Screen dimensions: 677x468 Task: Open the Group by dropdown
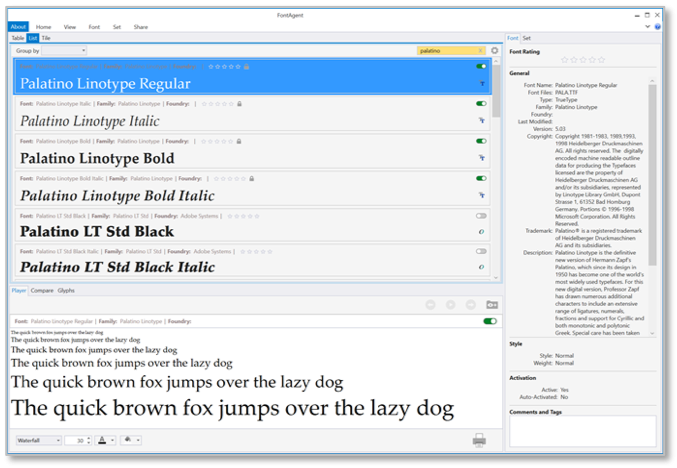pos(64,51)
